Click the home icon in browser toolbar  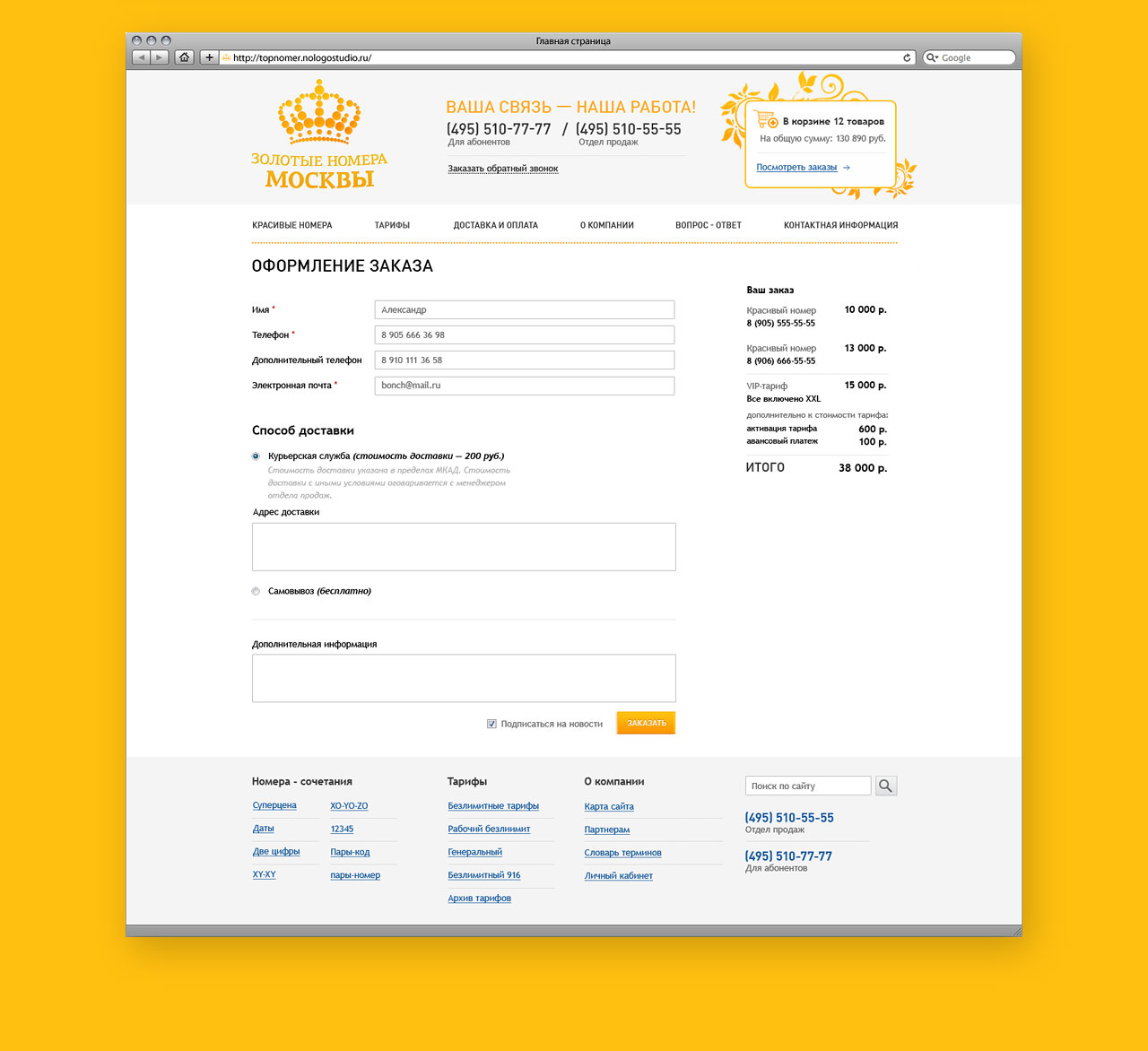pyautogui.click(x=184, y=57)
